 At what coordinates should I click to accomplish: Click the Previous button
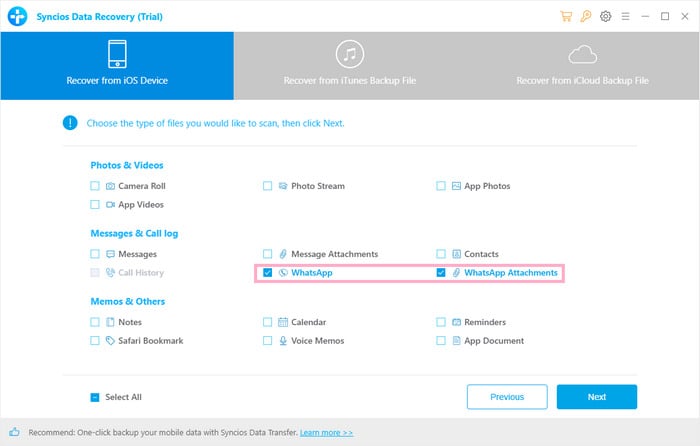(x=507, y=397)
